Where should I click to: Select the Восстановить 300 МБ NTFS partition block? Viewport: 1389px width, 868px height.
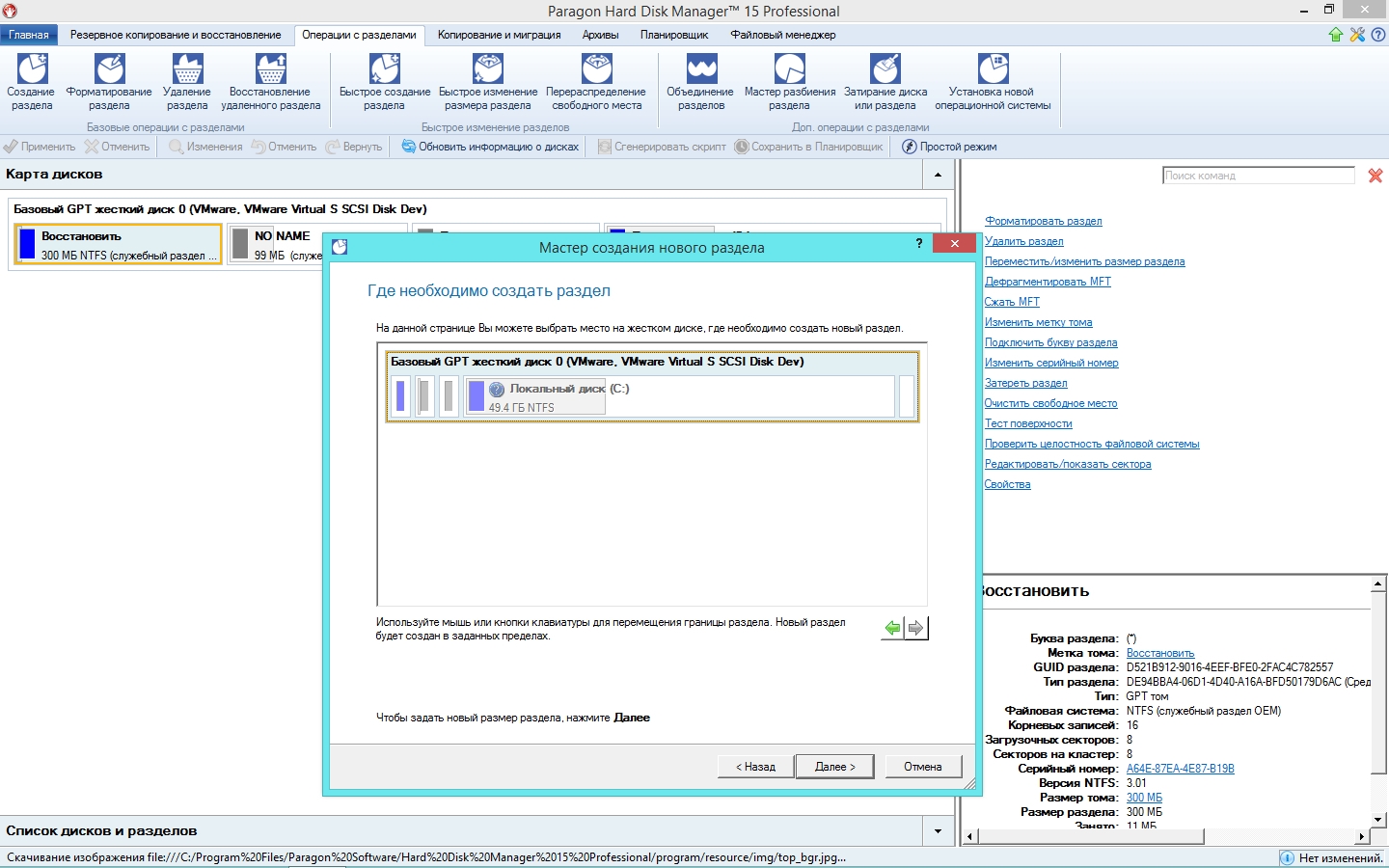click(x=119, y=244)
